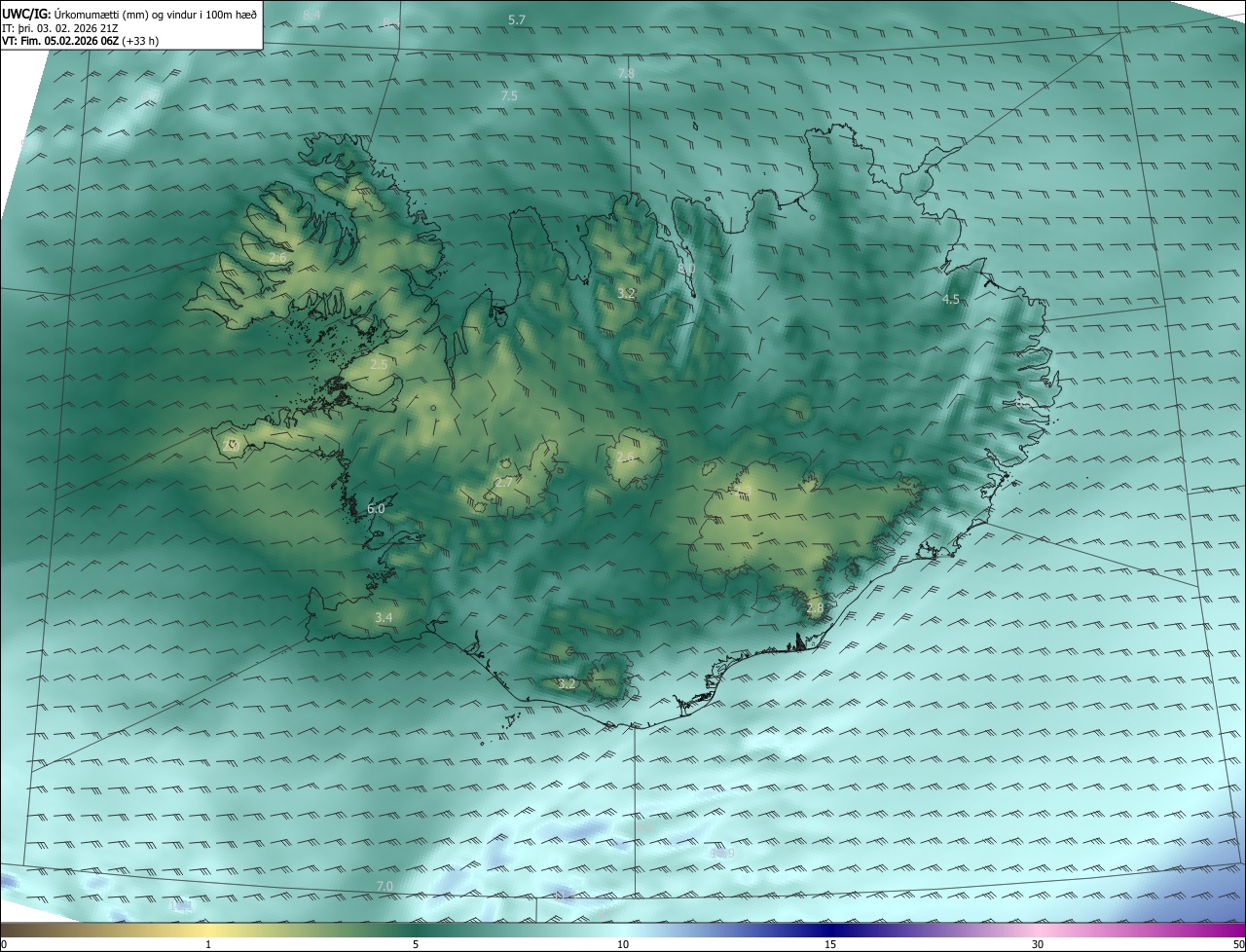Click the 4.5 value label on map
Screen dimensions: 1246x952
tap(951, 300)
